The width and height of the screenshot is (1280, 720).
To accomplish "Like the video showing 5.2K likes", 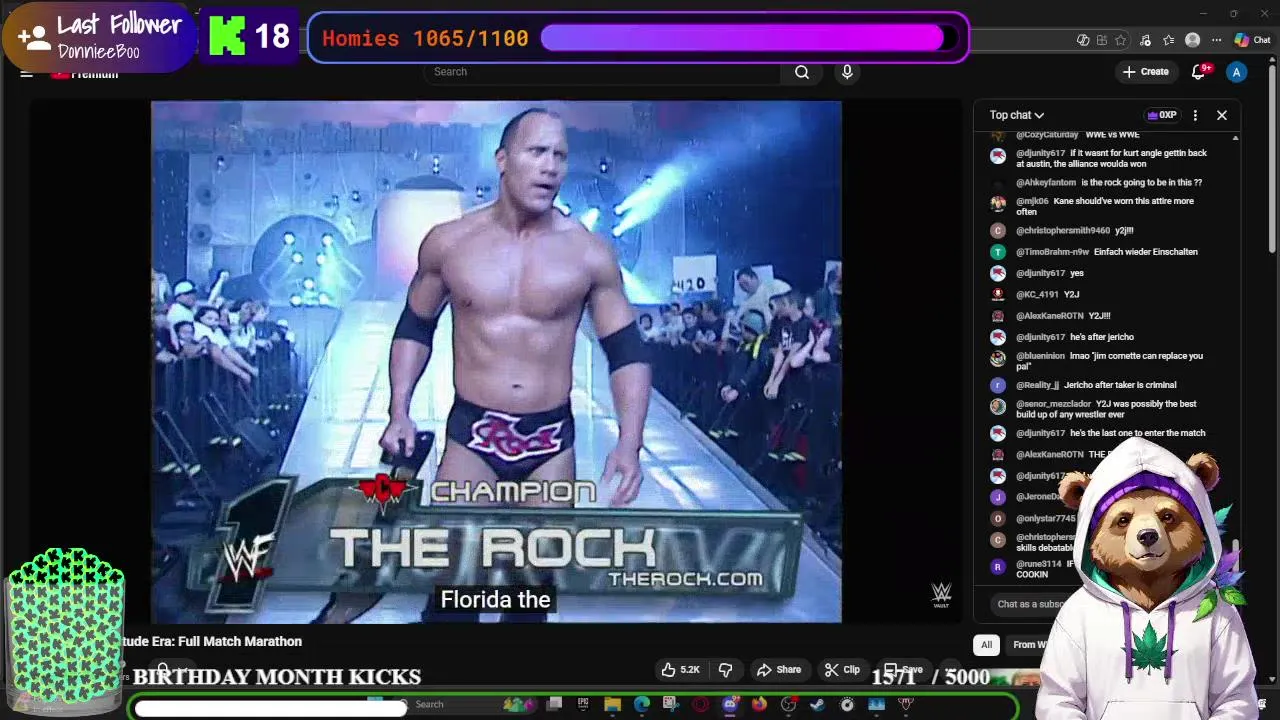I will click(x=680, y=670).
